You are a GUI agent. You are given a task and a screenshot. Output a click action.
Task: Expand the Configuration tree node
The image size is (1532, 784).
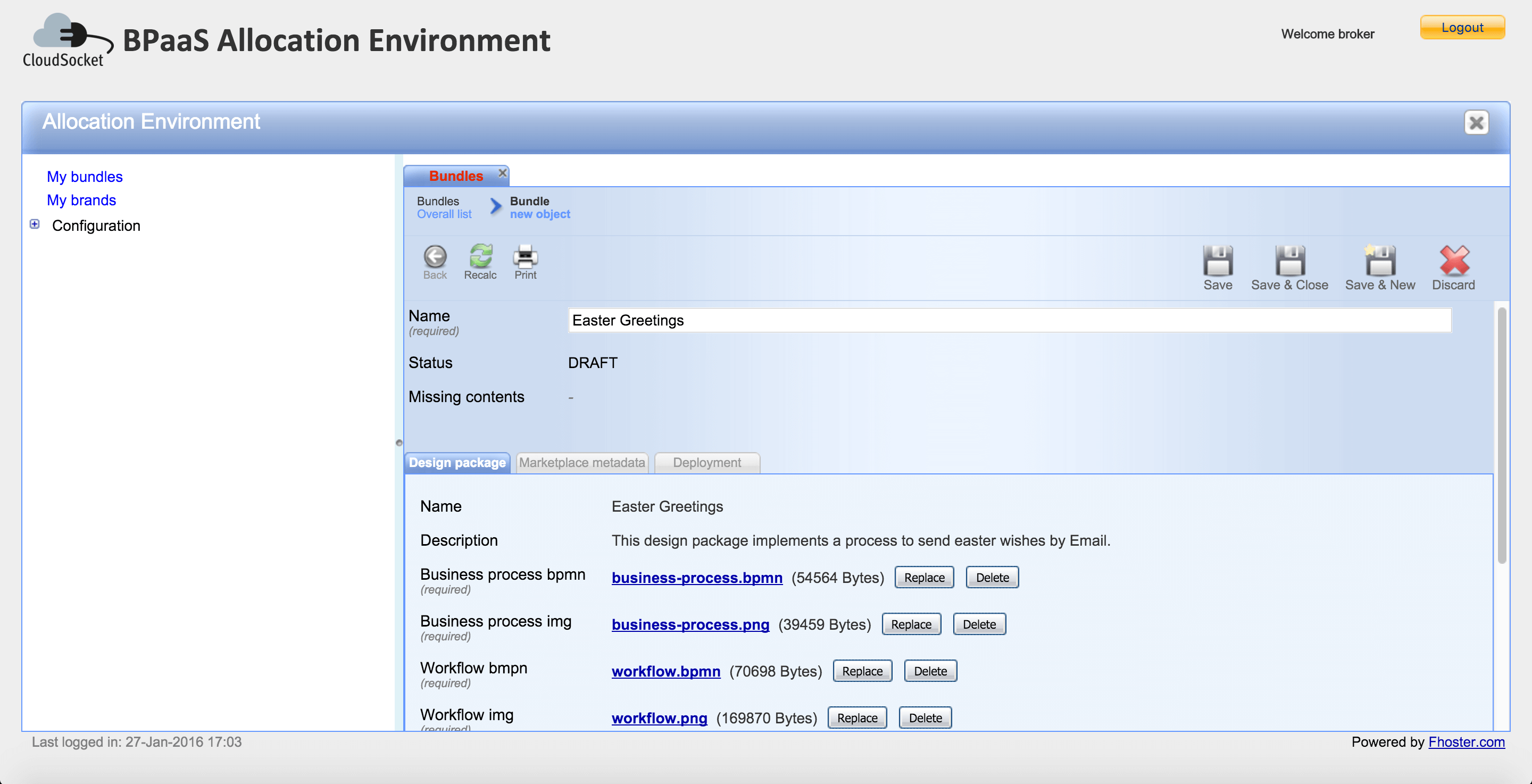[x=35, y=224]
